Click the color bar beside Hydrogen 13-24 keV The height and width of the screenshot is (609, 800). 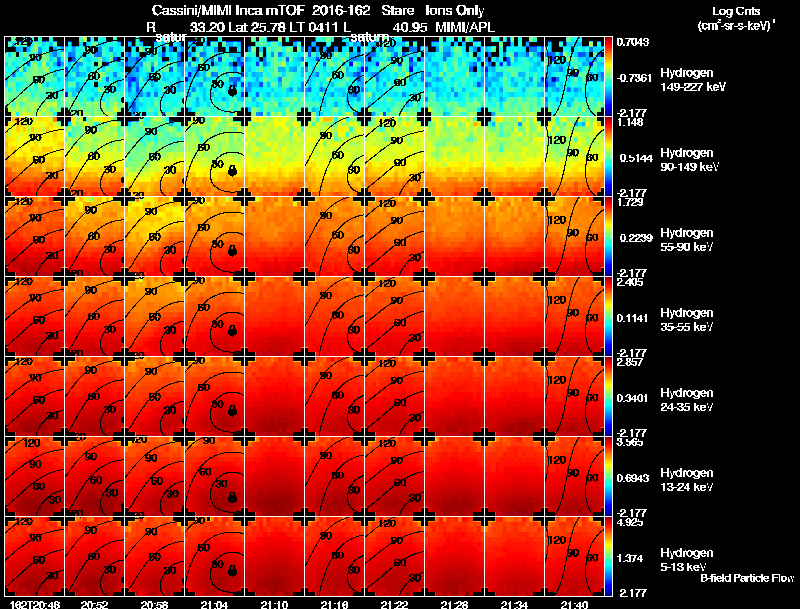tap(608, 477)
